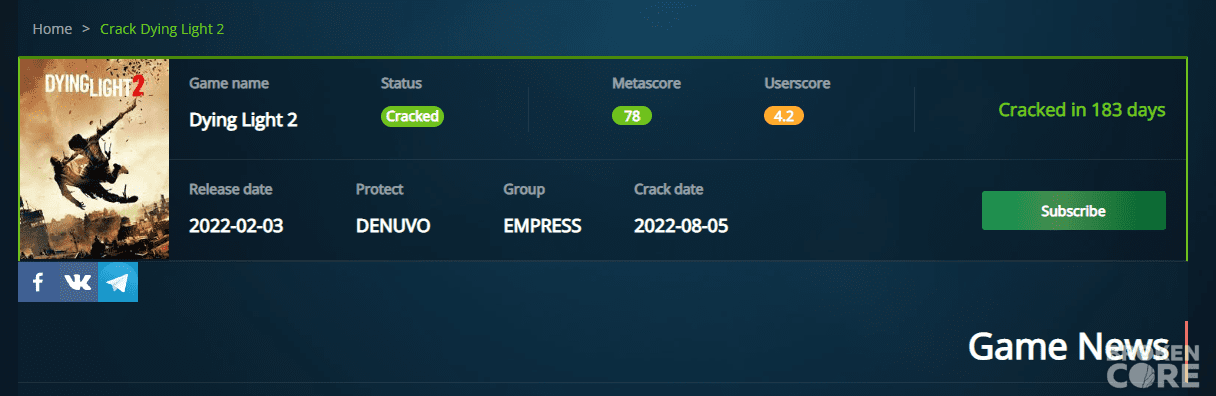Click the Status label
Image resolution: width=1216 pixels, height=396 pixels.
(401, 84)
